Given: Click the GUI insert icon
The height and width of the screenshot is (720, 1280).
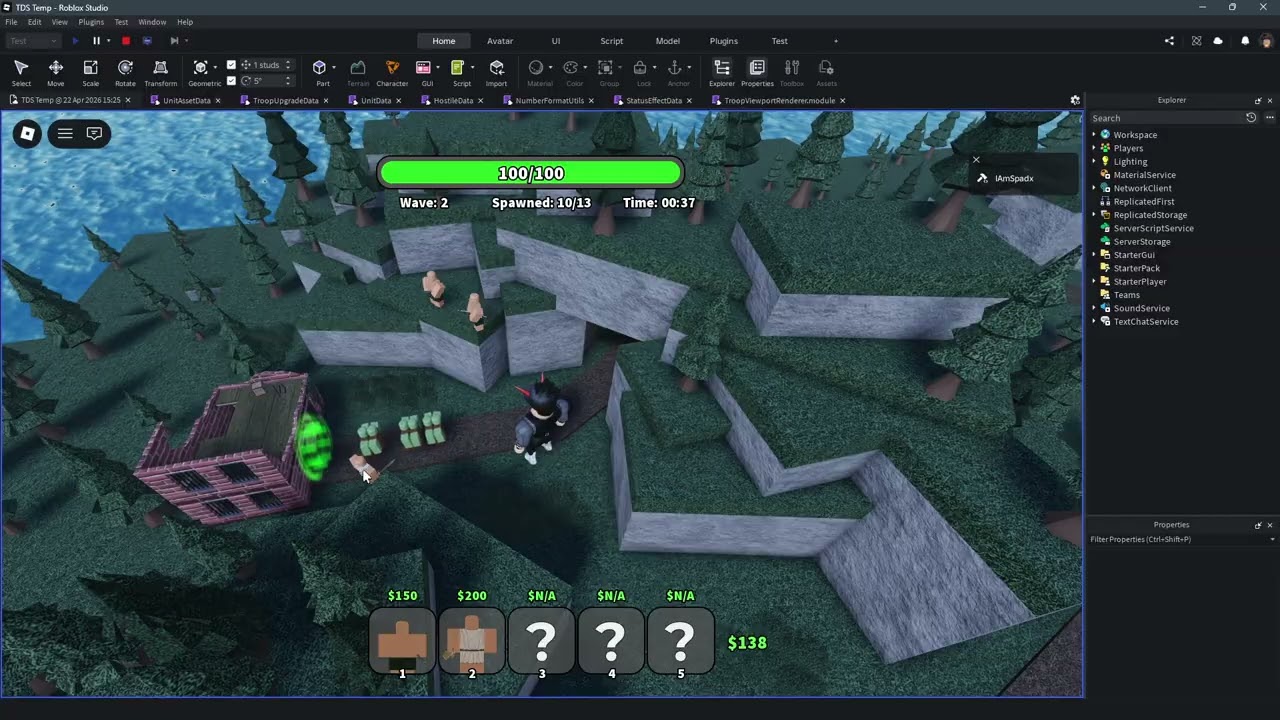Looking at the screenshot, I should [423, 68].
